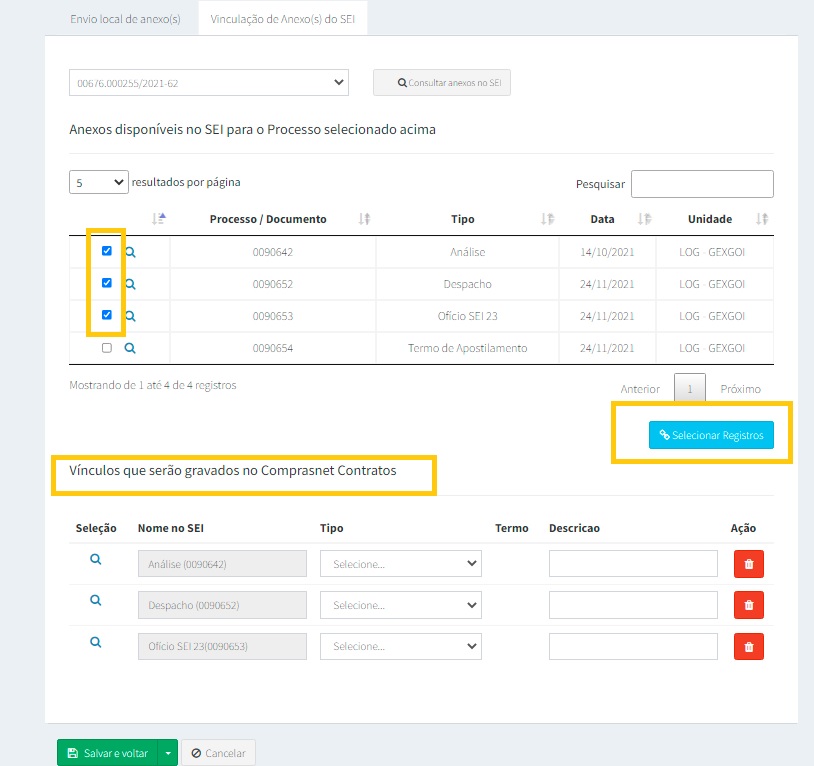Switch to Envio local de anexo(s) tab
814x766 pixels.
click(125, 19)
